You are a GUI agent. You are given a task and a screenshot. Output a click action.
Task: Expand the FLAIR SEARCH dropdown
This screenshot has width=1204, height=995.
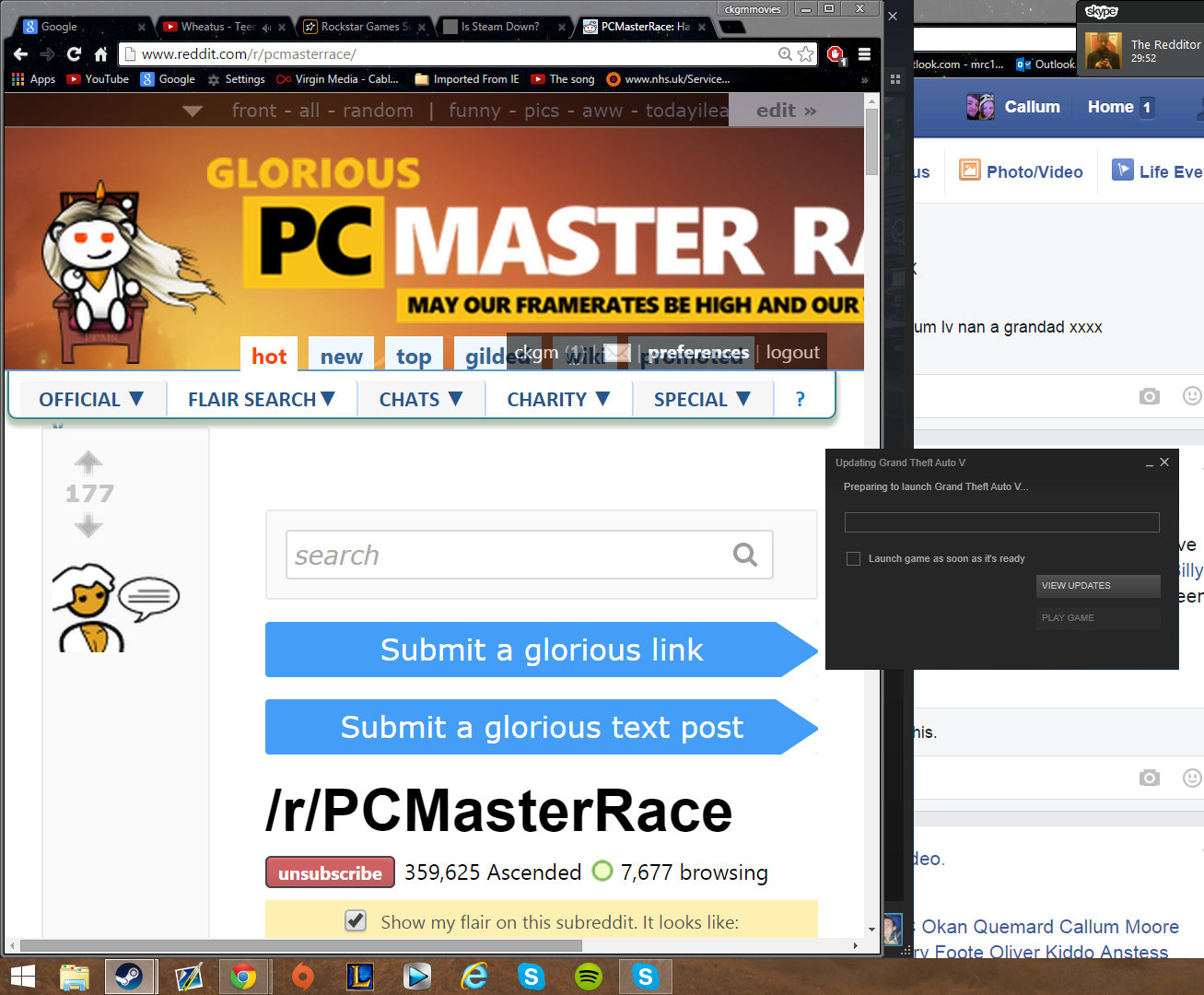[x=262, y=399]
